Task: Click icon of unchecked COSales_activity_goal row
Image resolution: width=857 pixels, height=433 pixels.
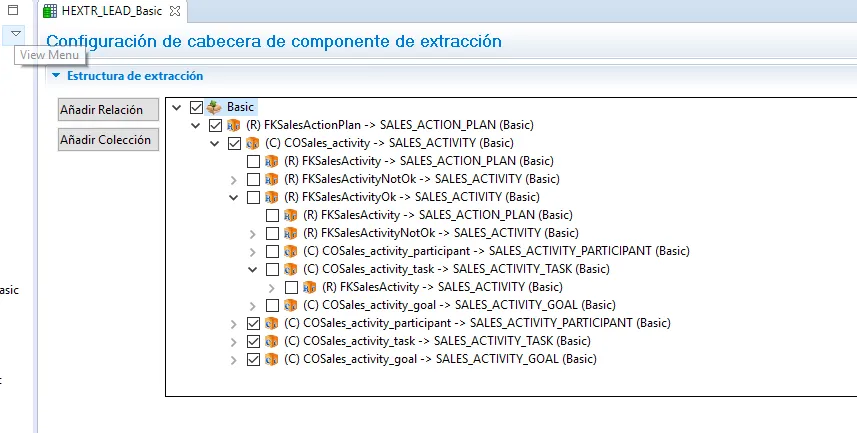Action: [x=291, y=305]
